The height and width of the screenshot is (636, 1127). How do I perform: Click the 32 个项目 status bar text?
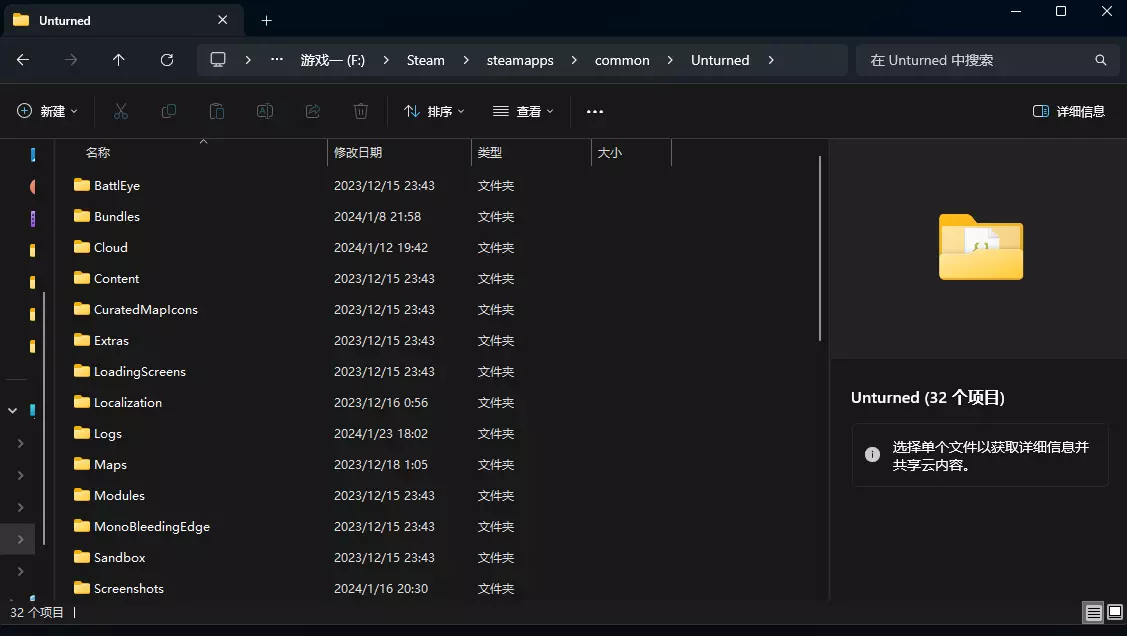tap(37, 612)
